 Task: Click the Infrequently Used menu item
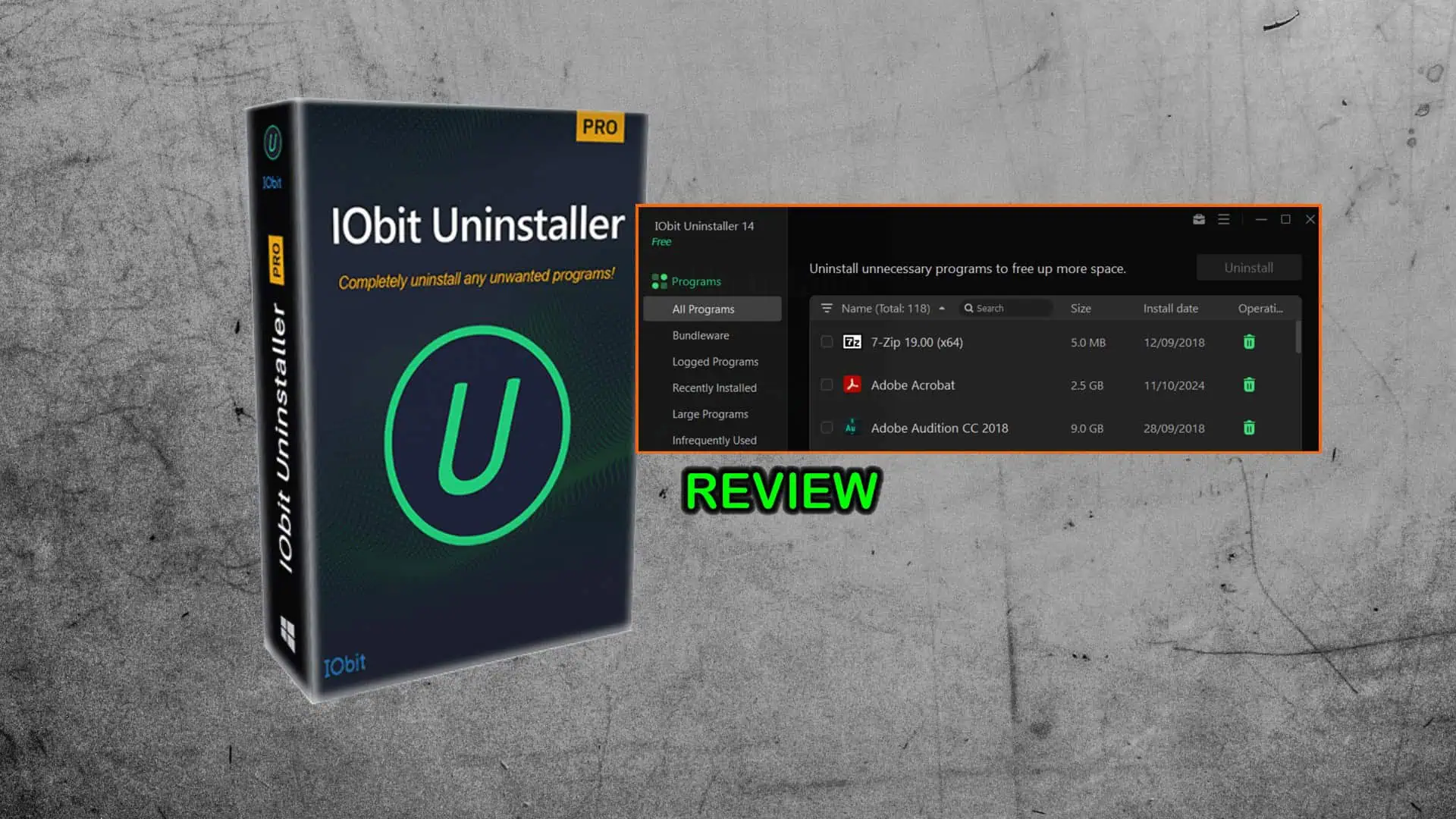point(715,440)
